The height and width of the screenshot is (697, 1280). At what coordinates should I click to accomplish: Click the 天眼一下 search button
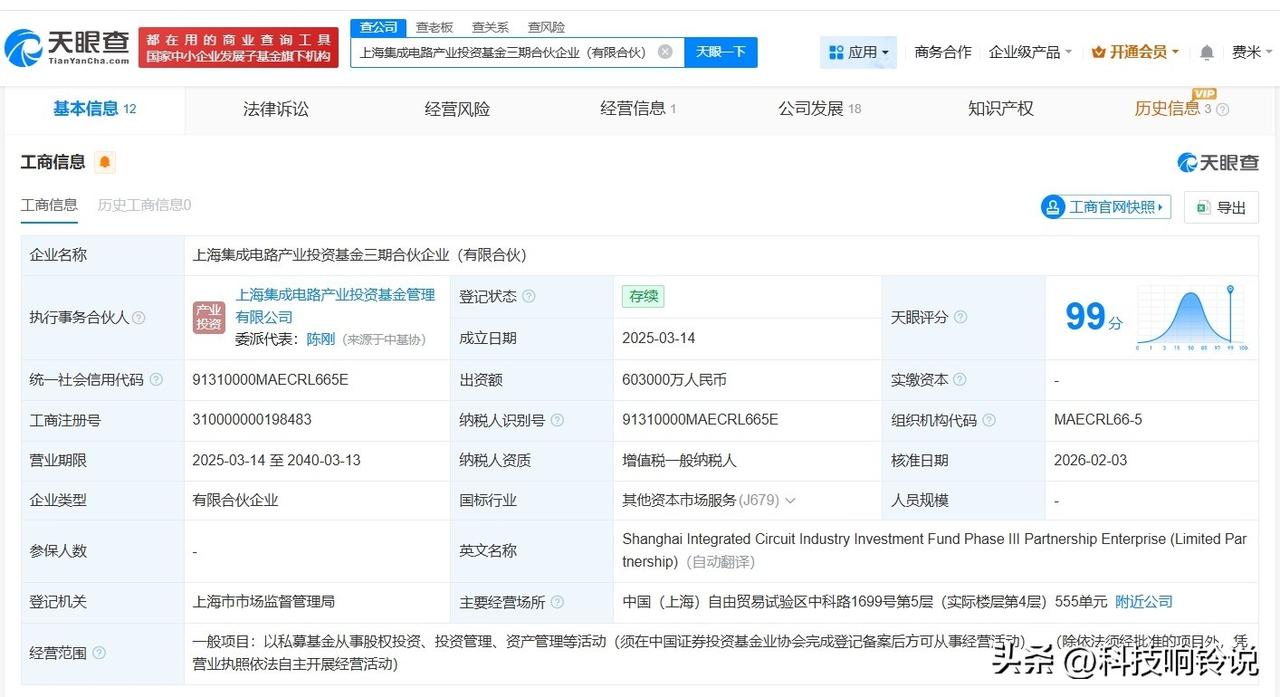tap(721, 52)
